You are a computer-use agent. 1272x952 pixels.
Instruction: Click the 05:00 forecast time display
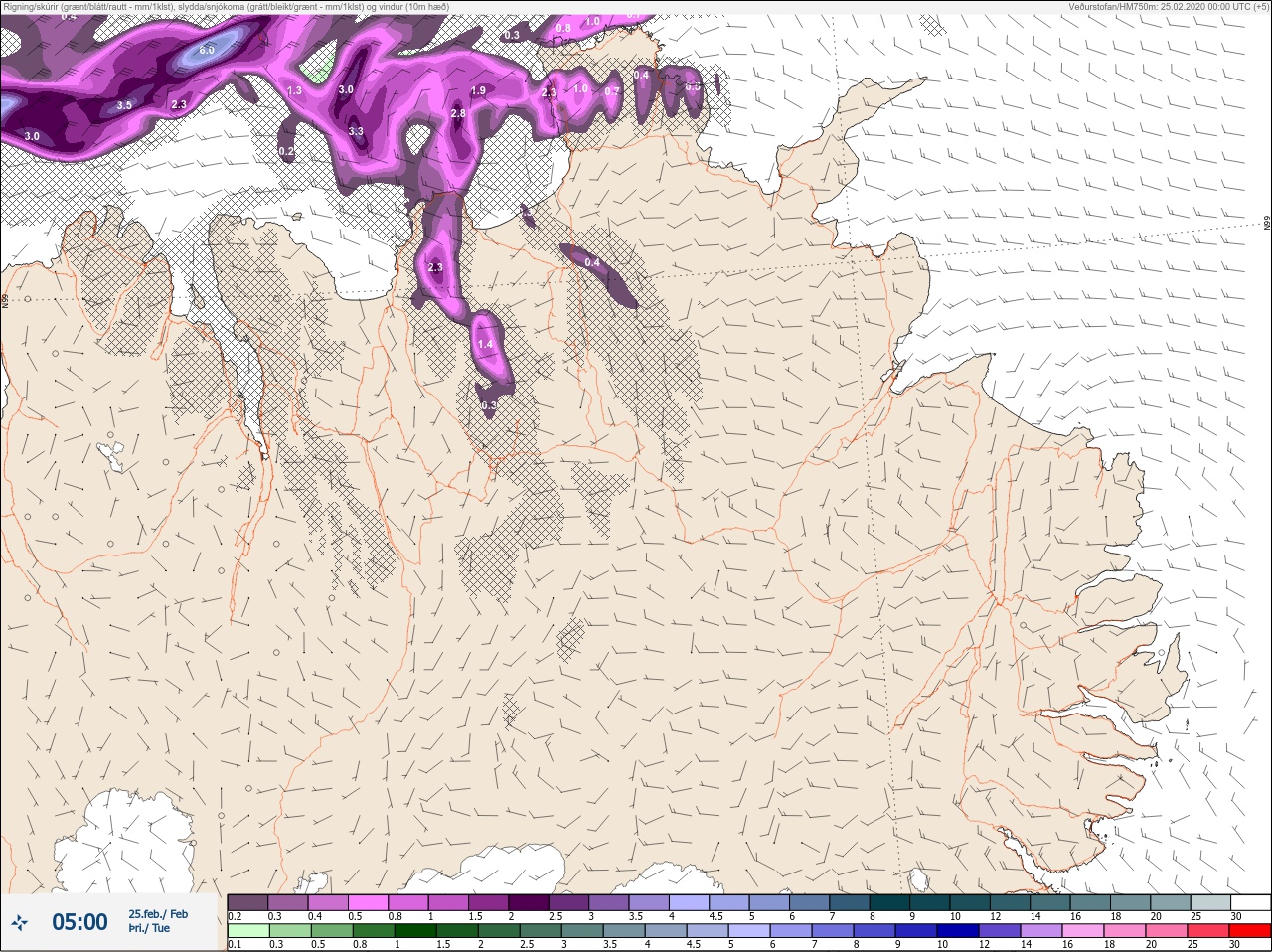[79, 922]
